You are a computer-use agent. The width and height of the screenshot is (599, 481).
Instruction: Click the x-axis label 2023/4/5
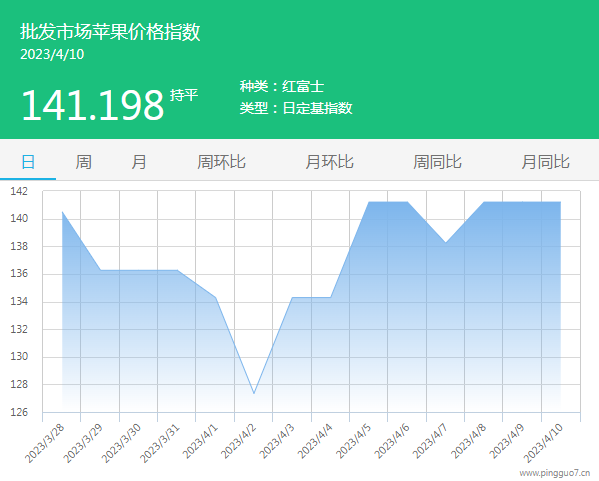coord(353,441)
